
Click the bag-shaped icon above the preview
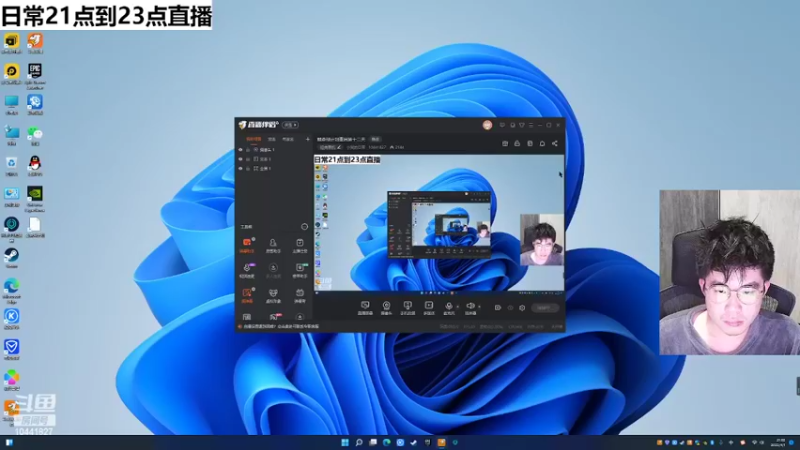click(x=517, y=143)
